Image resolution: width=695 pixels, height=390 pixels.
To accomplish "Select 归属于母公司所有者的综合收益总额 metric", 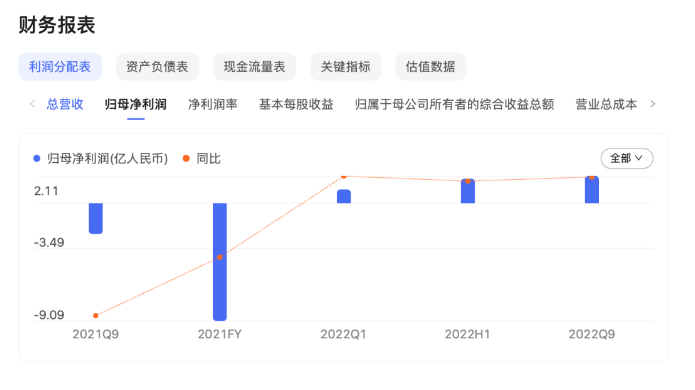I will [x=454, y=104].
